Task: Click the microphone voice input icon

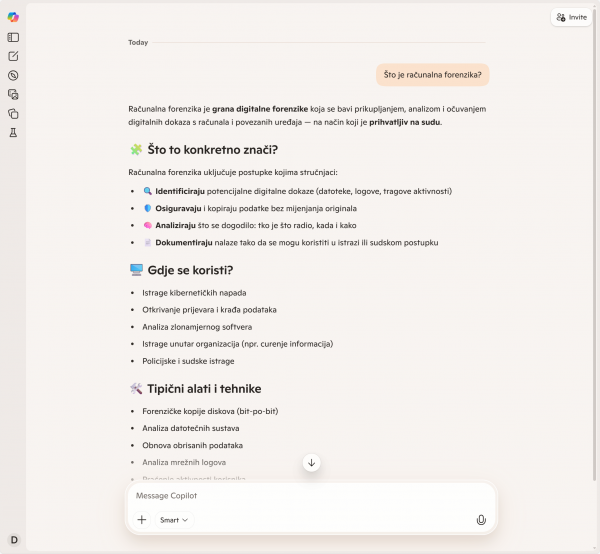Action: pos(481,520)
